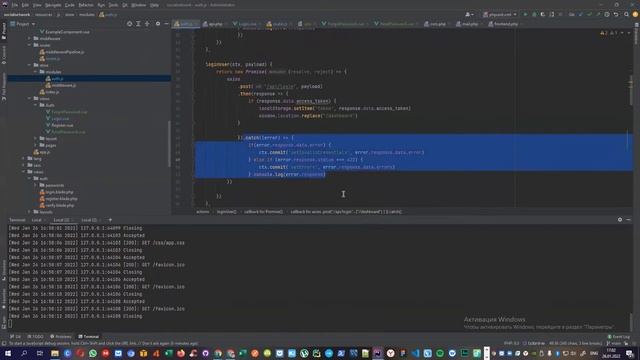Collapse the store folder in project tree
The width and height of the screenshot is (640, 360).
click(x=29, y=65)
